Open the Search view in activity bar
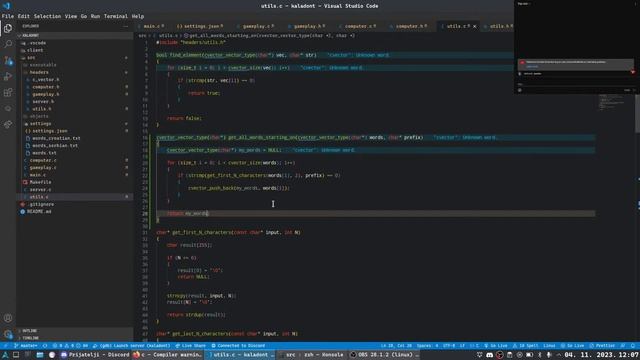The width and height of the screenshot is (640, 360). pos(8,44)
